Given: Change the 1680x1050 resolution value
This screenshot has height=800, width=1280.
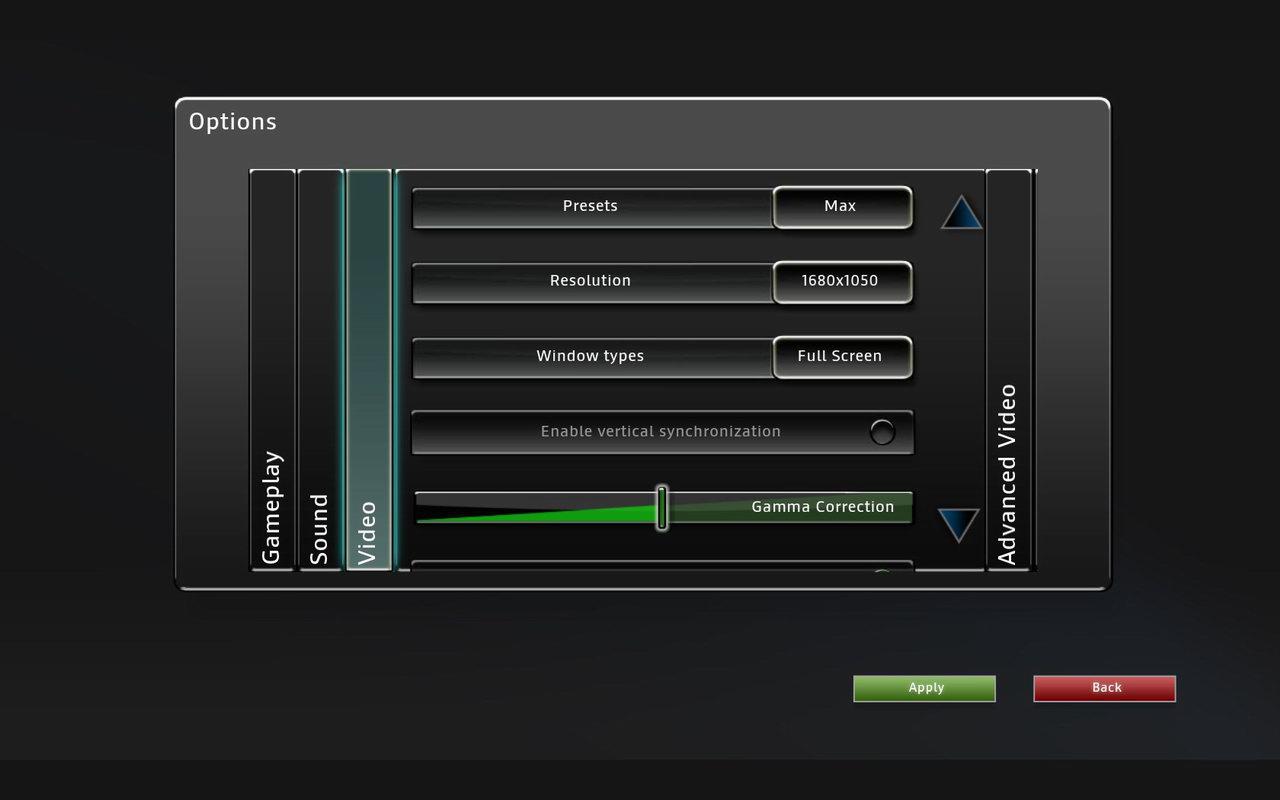Looking at the screenshot, I should pos(842,282).
